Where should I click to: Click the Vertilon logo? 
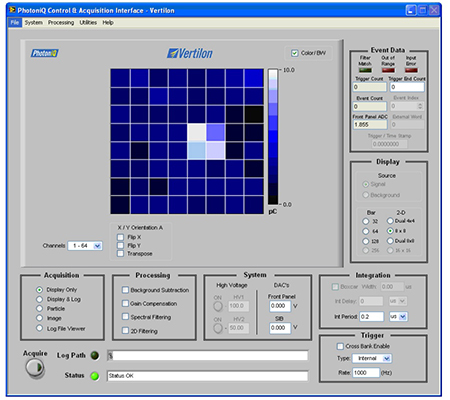point(190,53)
